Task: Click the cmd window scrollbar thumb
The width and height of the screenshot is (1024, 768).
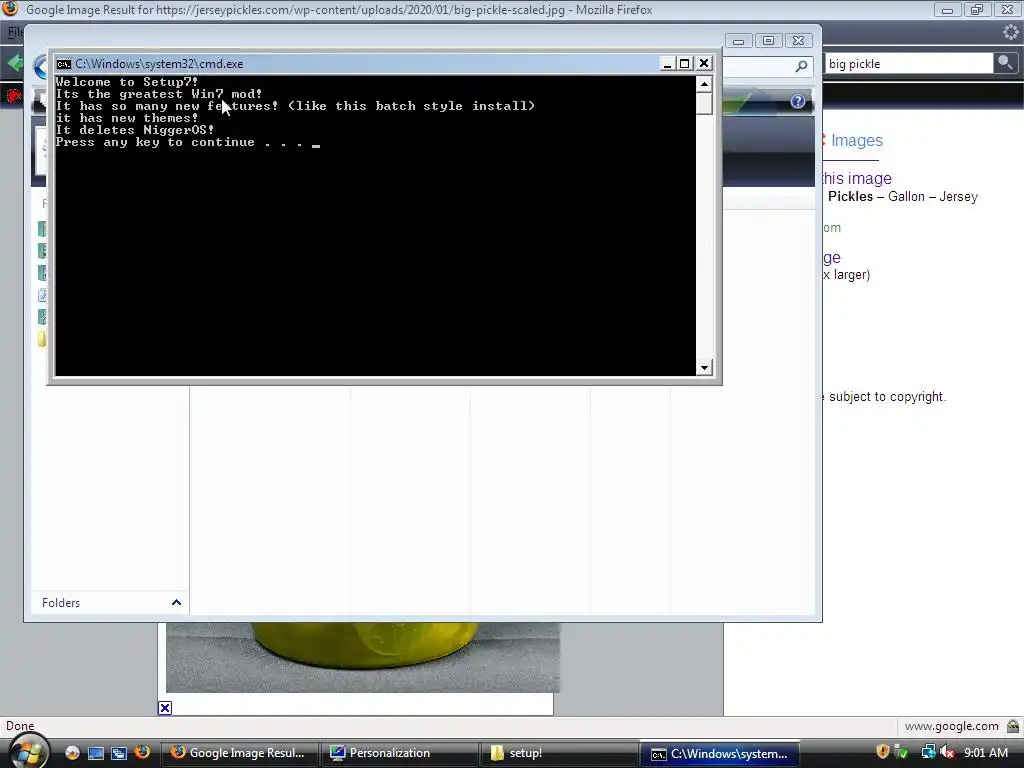Action: point(704,104)
